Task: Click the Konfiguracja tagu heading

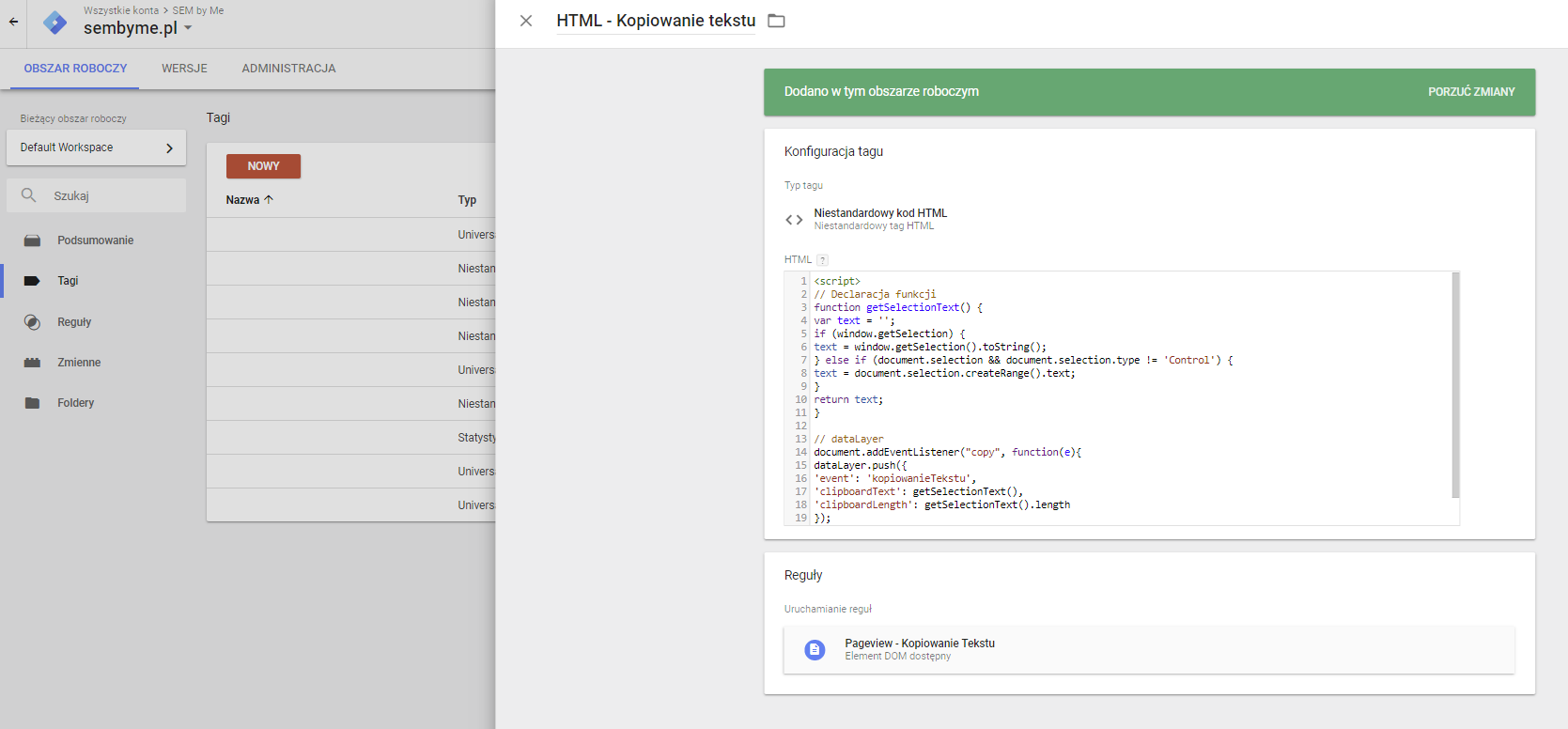Action: tap(833, 151)
